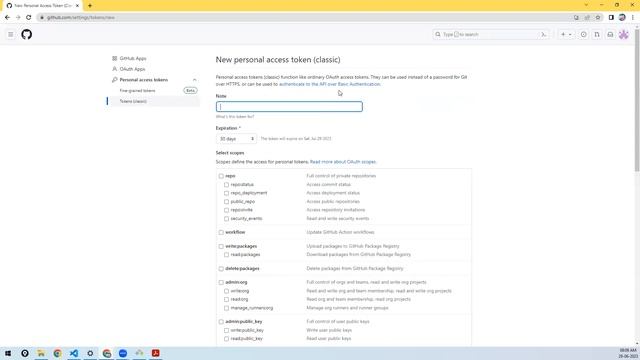Enable the workflow scope checkbox
The width and height of the screenshot is (640, 360).
221,232
